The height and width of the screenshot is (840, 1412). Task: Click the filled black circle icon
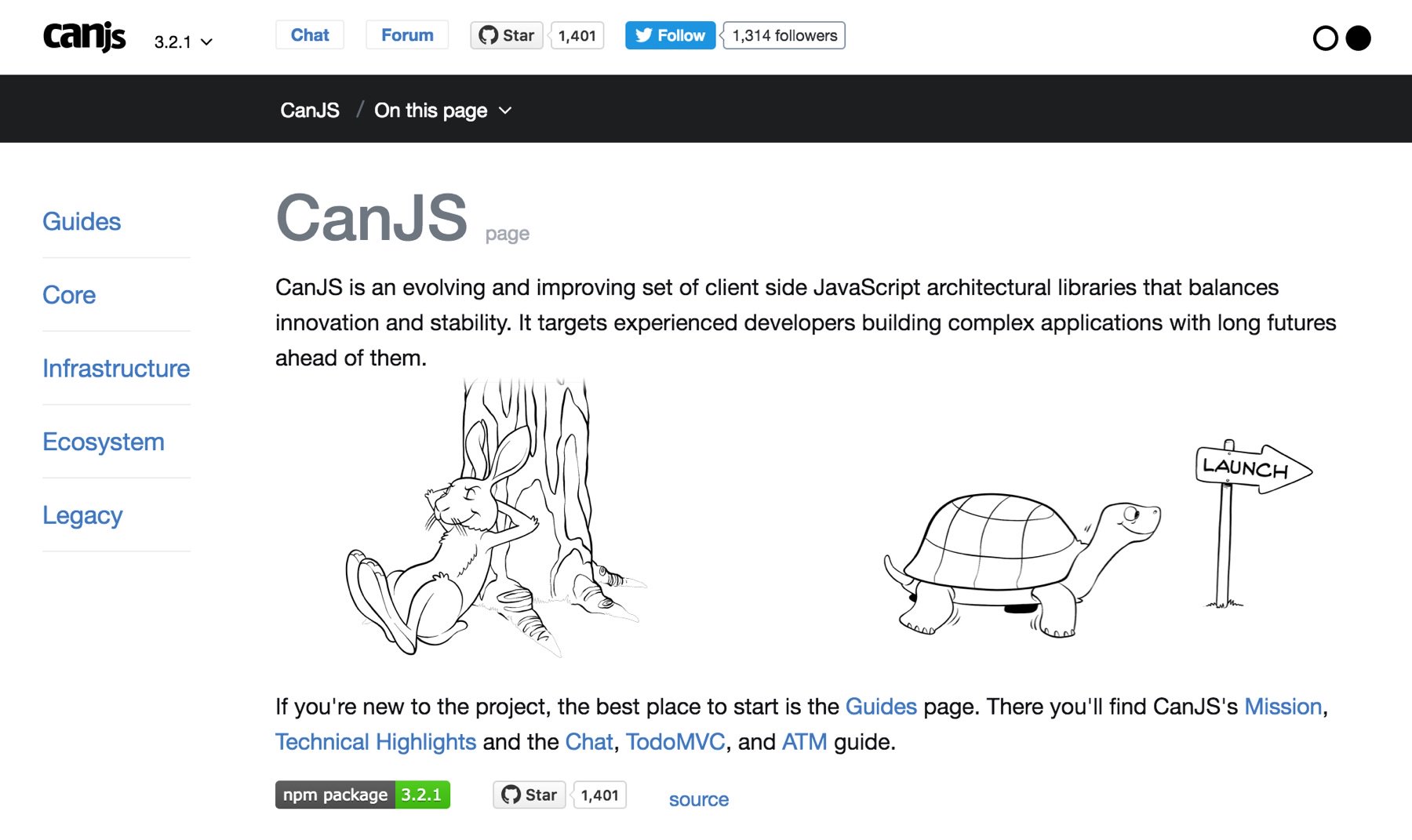[x=1358, y=38]
